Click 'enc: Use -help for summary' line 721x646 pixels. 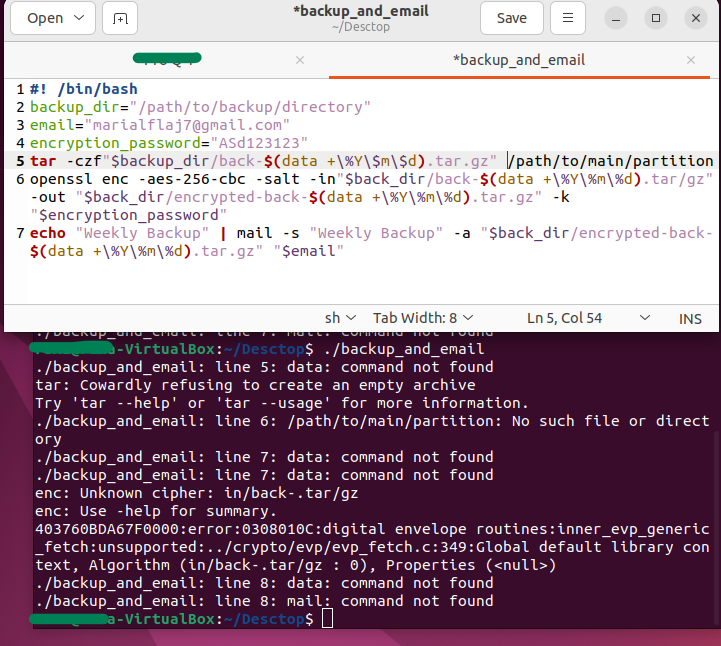(156, 511)
